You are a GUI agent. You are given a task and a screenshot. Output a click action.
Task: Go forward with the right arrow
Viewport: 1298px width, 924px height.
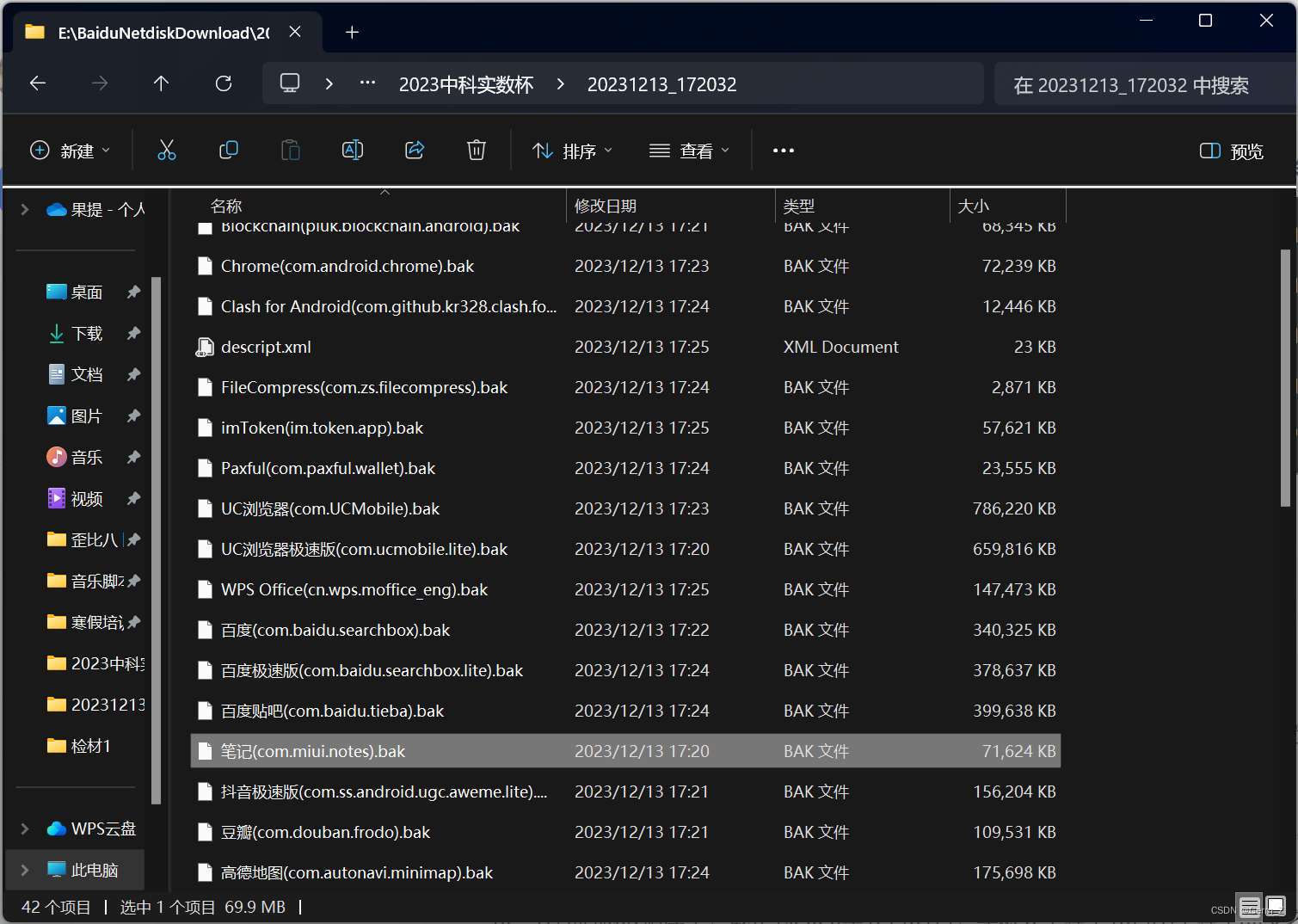[100, 83]
